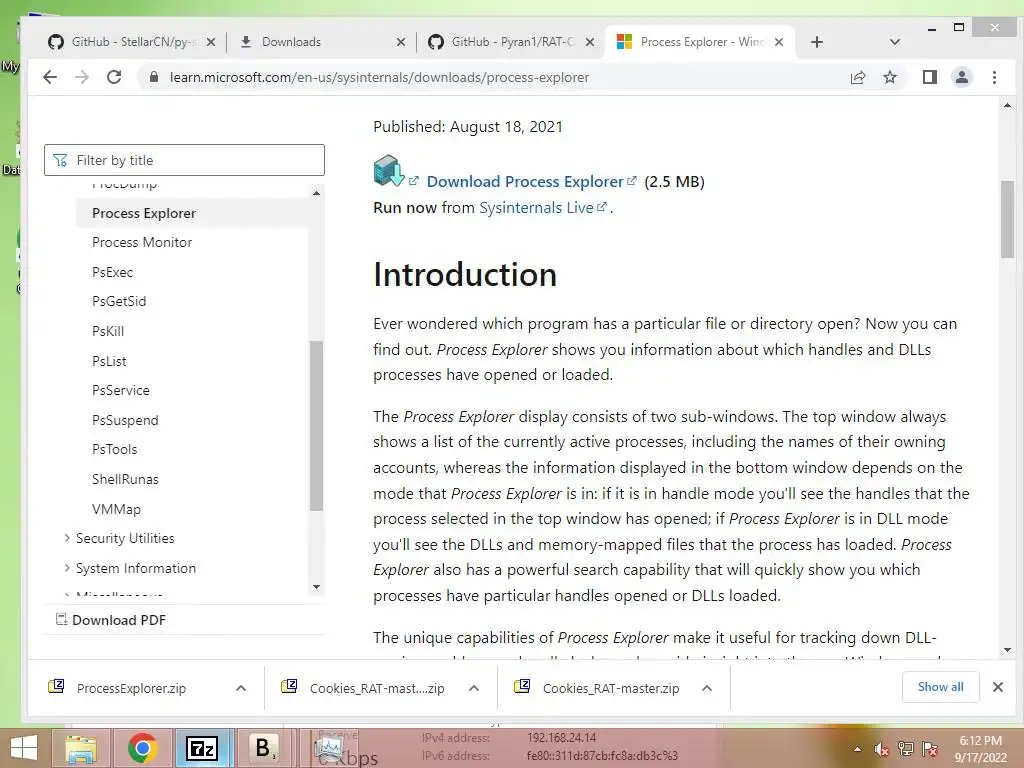The image size is (1024, 768).
Task: Open Cookies_RAT-master.zip options chevron
Action: pyautogui.click(x=707, y=688)
